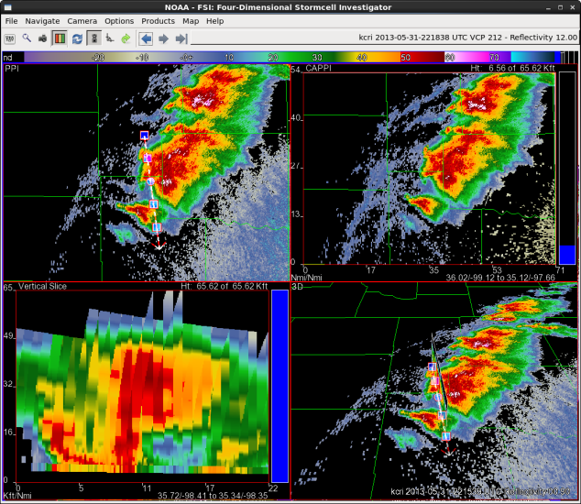Viewport: 581px width, 504px height.
Task: Click the green curved arrow icon
Action: (126, 39)
